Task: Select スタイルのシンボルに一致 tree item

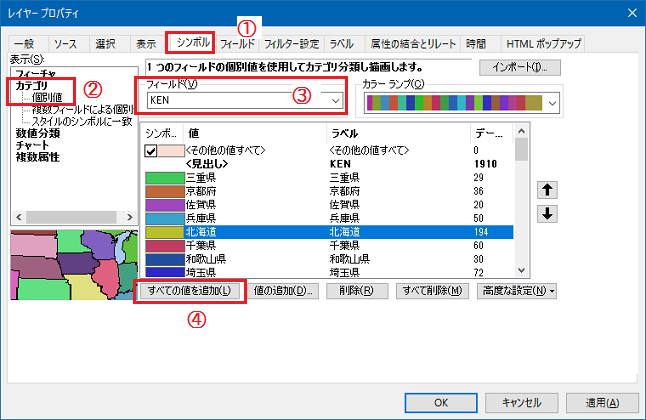Action: (82, 122)
